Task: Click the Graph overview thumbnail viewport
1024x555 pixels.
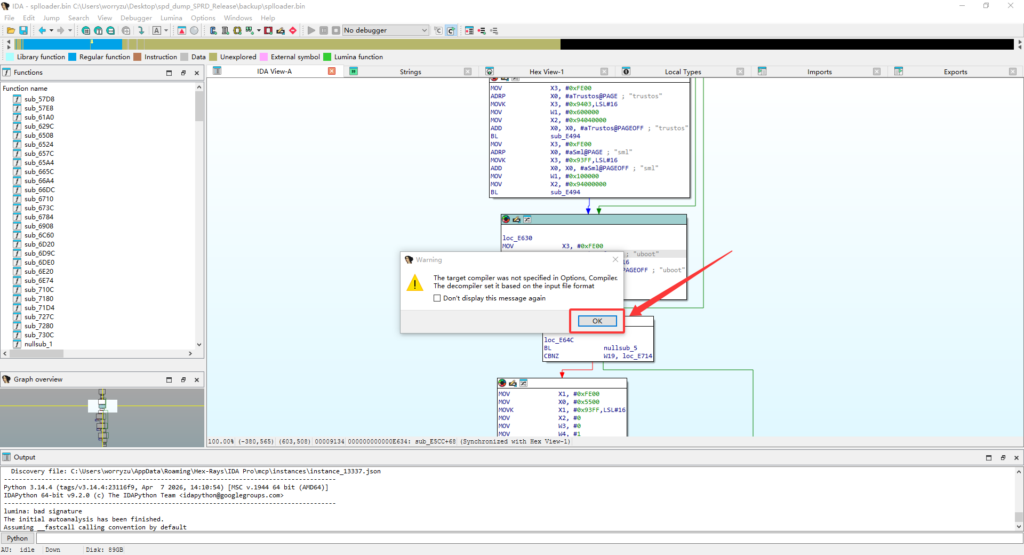Action: [x=103, y=405]
